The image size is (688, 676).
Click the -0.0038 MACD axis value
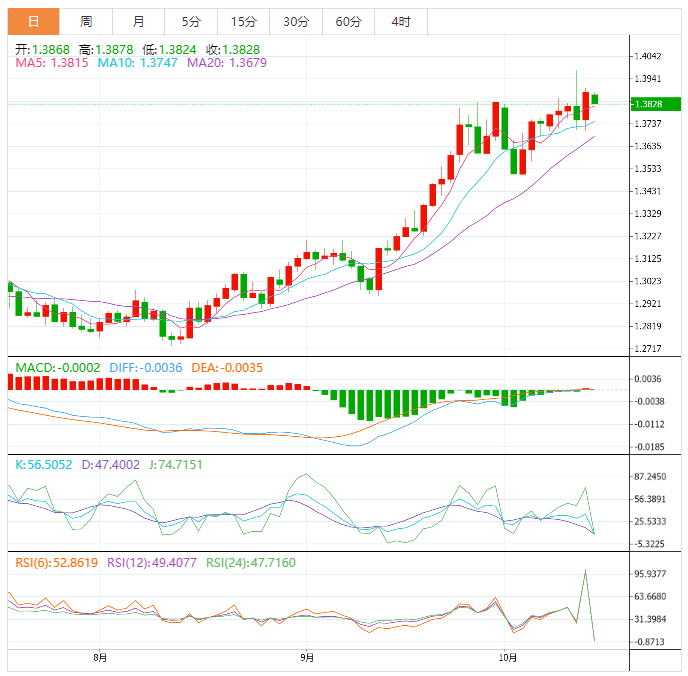click(649, 401)
